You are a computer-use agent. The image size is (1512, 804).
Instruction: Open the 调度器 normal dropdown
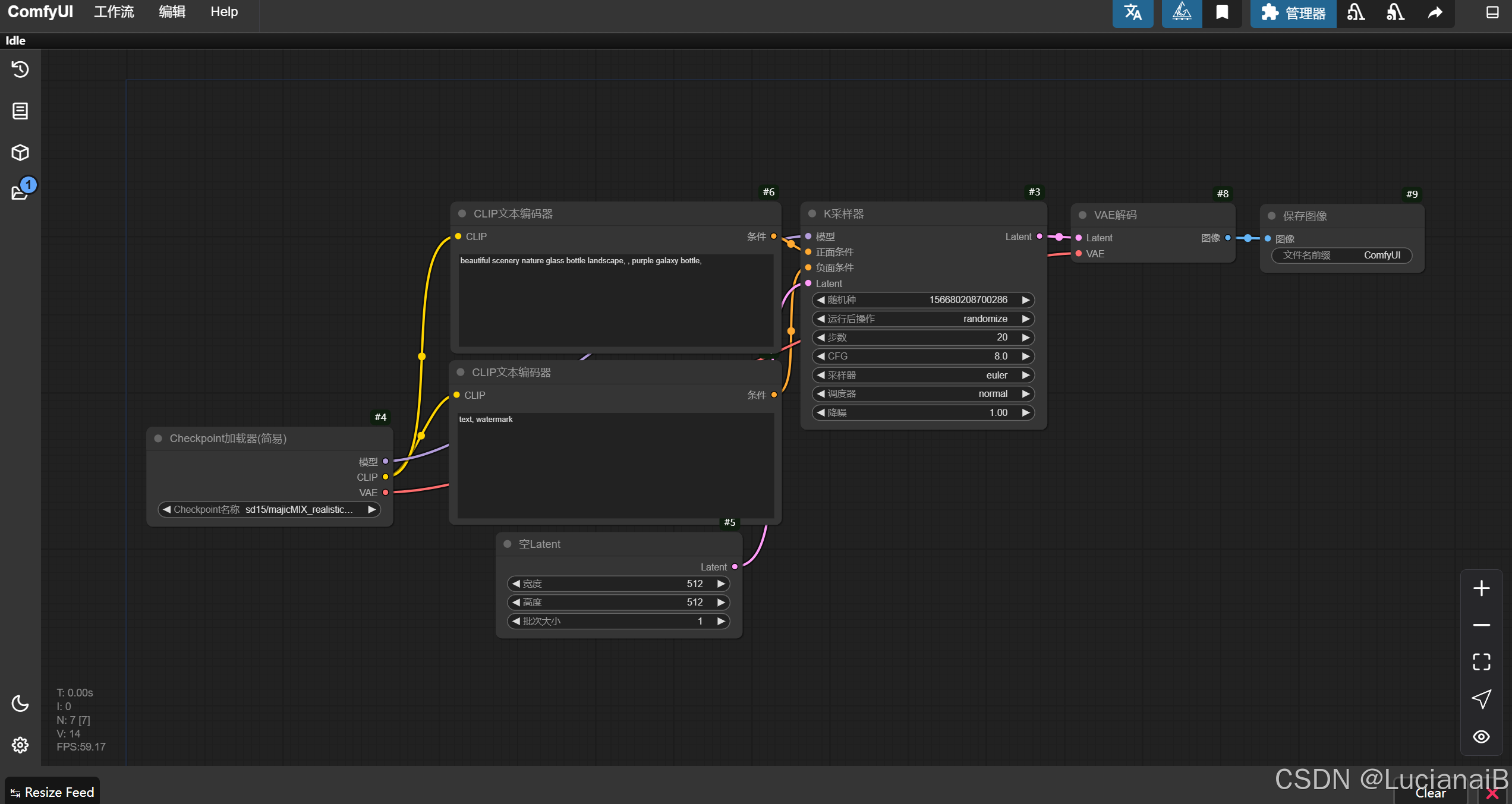point(923,394)
